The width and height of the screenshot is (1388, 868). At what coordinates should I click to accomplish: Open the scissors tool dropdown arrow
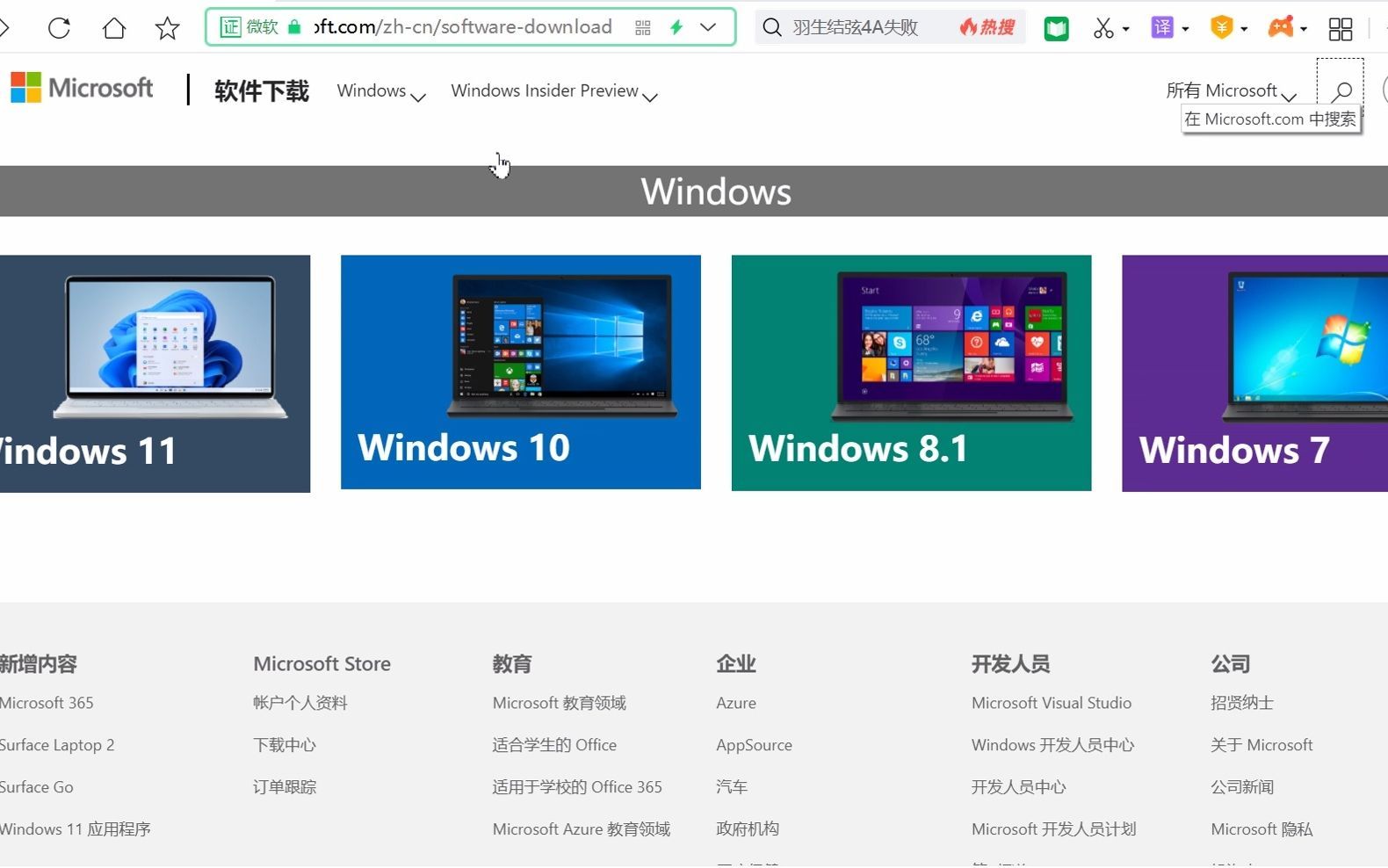point(1126,29)
